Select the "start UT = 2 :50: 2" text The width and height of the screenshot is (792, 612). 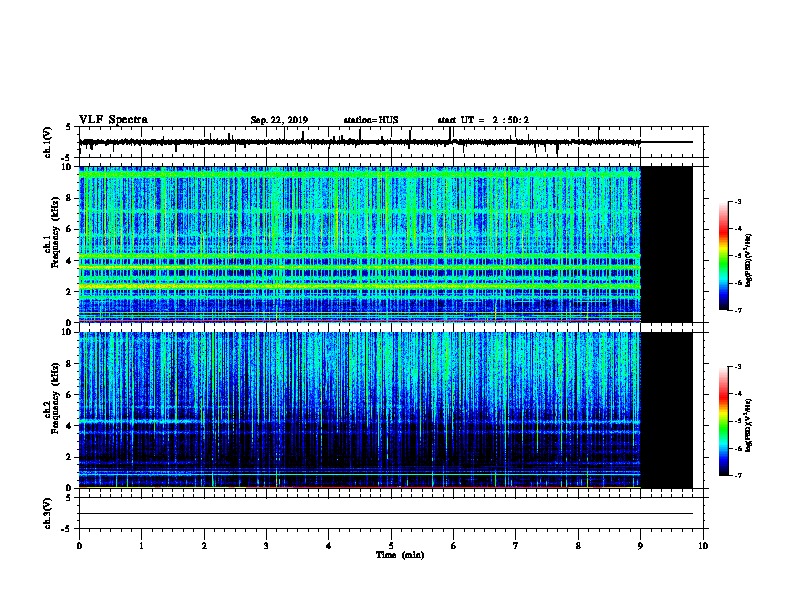click(483, 120)
